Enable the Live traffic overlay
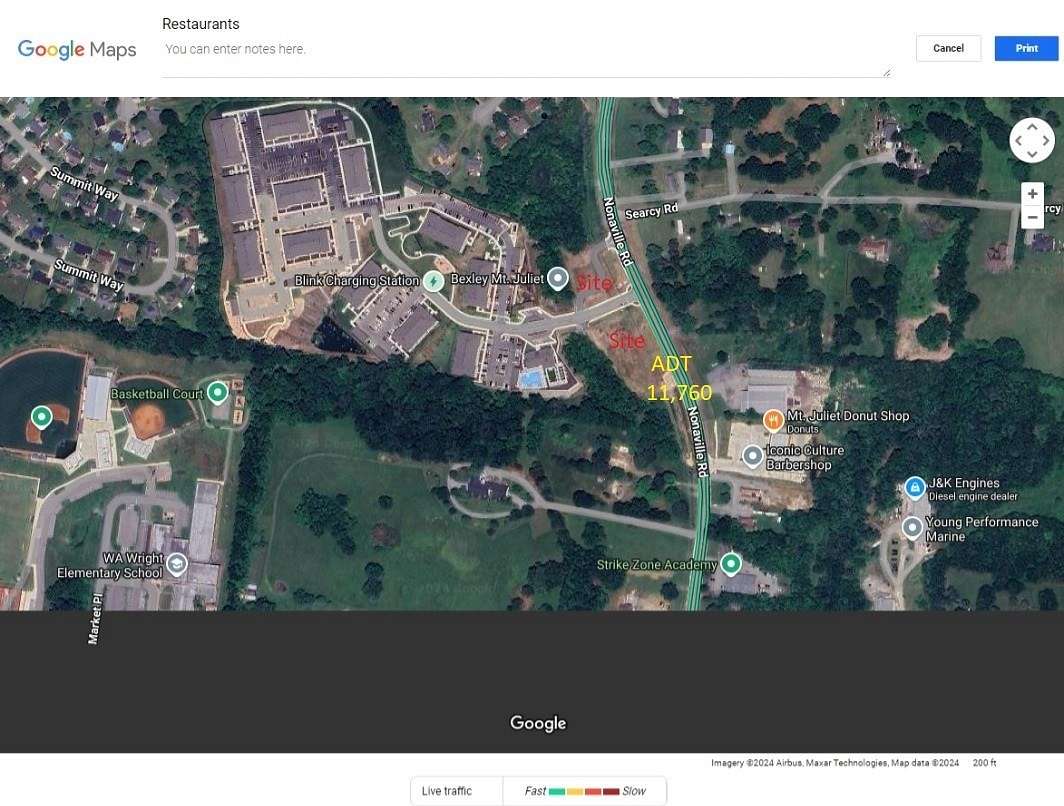Screen dimensions: 1064x806 (455, 790)
